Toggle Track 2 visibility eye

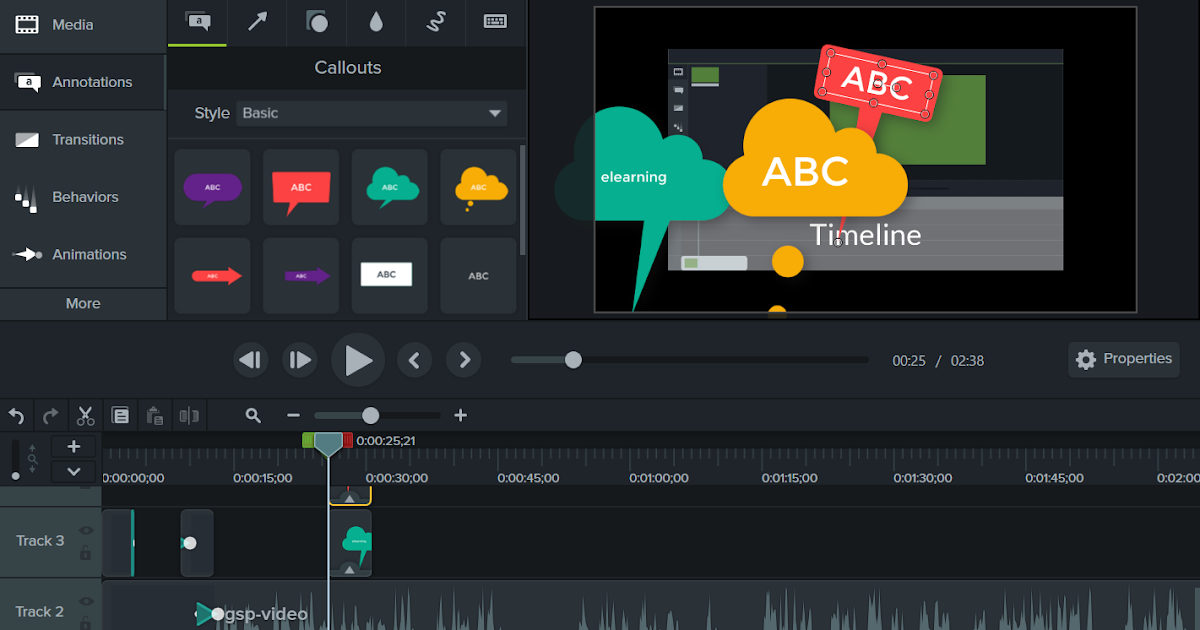click(86, 602)
